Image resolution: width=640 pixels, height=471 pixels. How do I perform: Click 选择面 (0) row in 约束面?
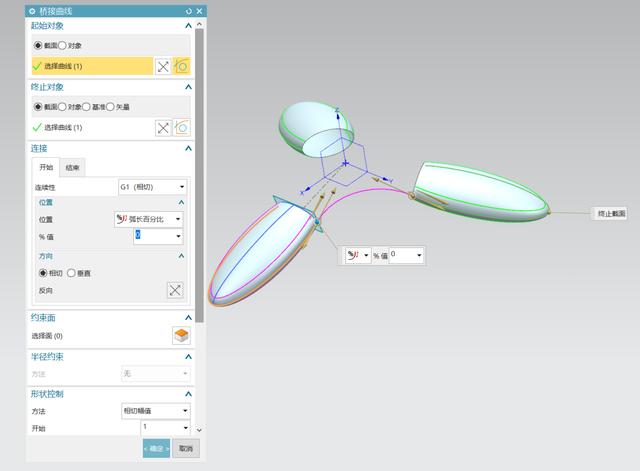(100, 335)
